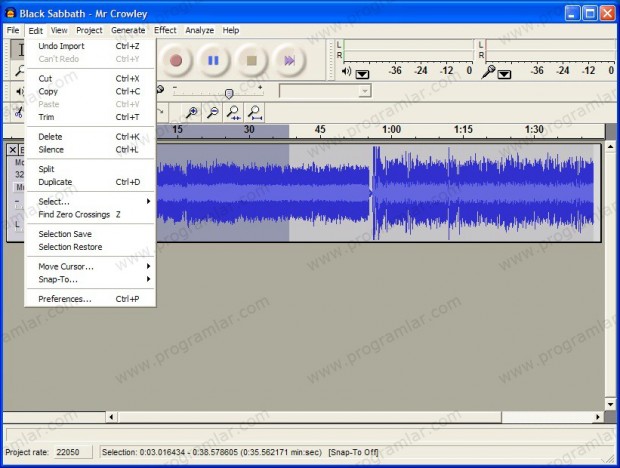Click the input microphone meter icon

pos(489,72)
